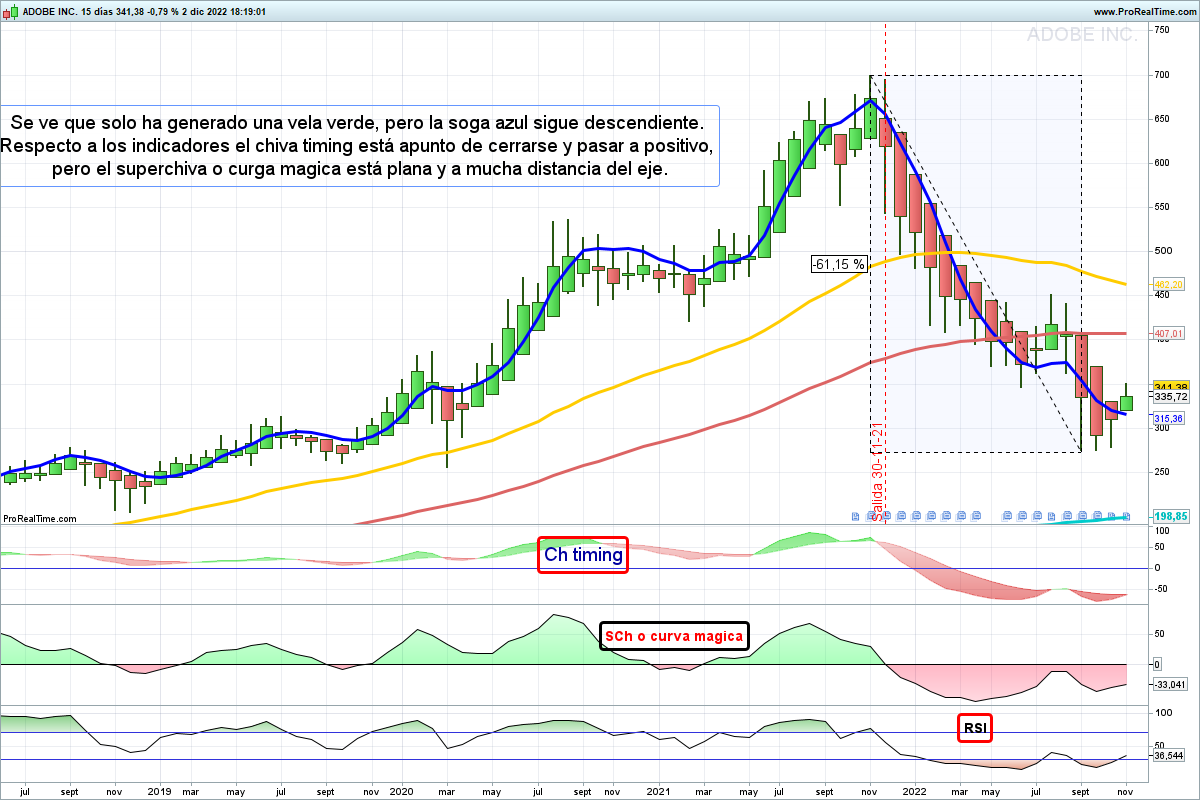Click the red 407,01 moving average tag
Image resolution: width=1200 pixels, height=800 pixels.
point(1169,333)
